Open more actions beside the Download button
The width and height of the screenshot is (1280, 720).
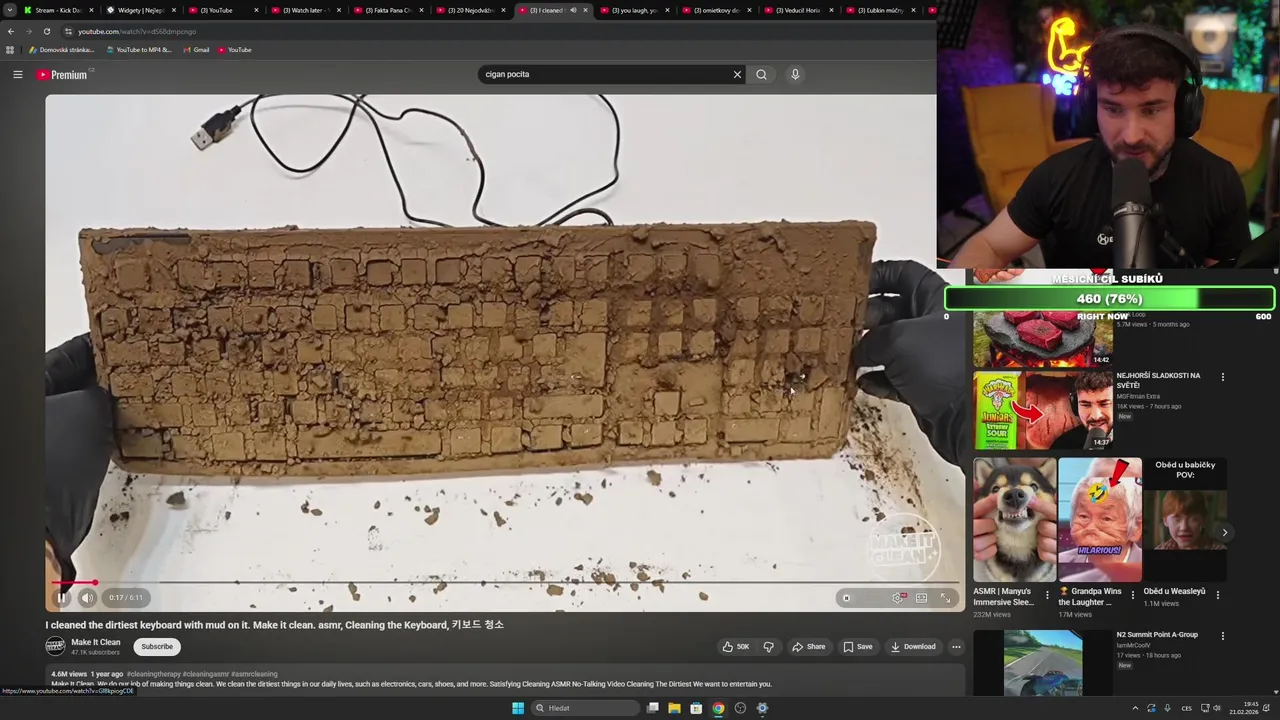point(956,647)
